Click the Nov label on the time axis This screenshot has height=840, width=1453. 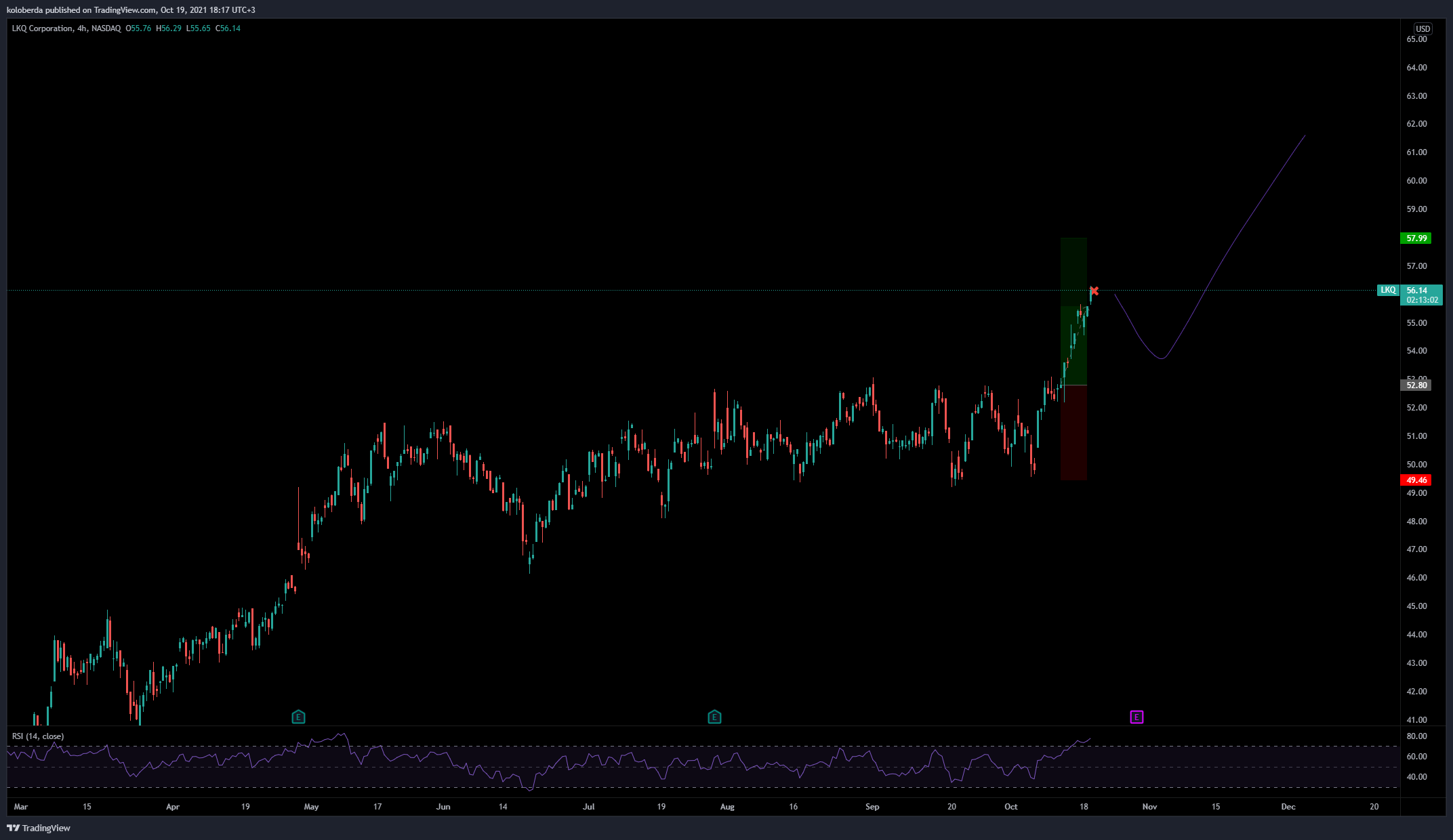click(1149, 807)
